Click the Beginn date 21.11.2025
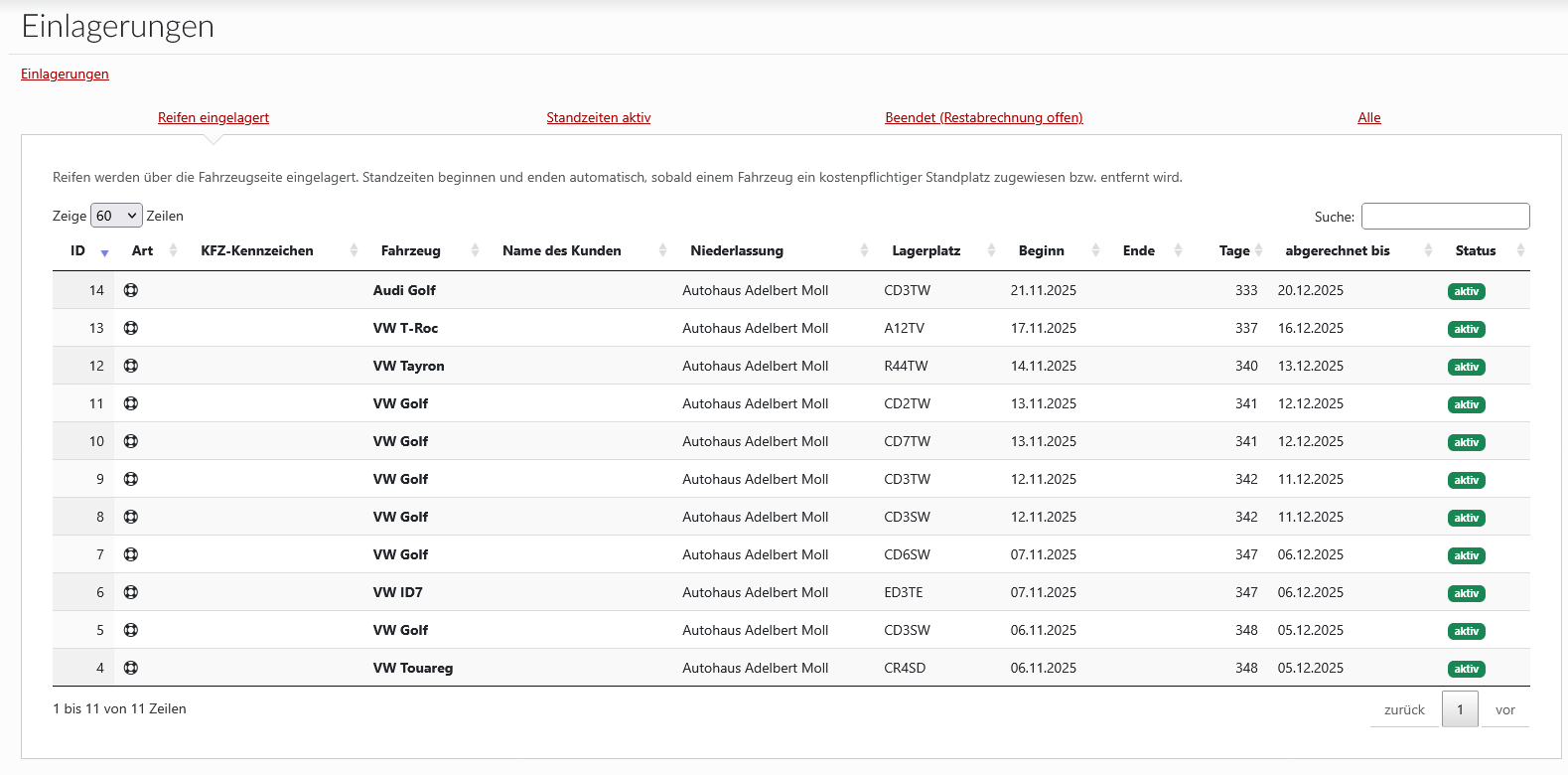 click(x=1044, y=290)
